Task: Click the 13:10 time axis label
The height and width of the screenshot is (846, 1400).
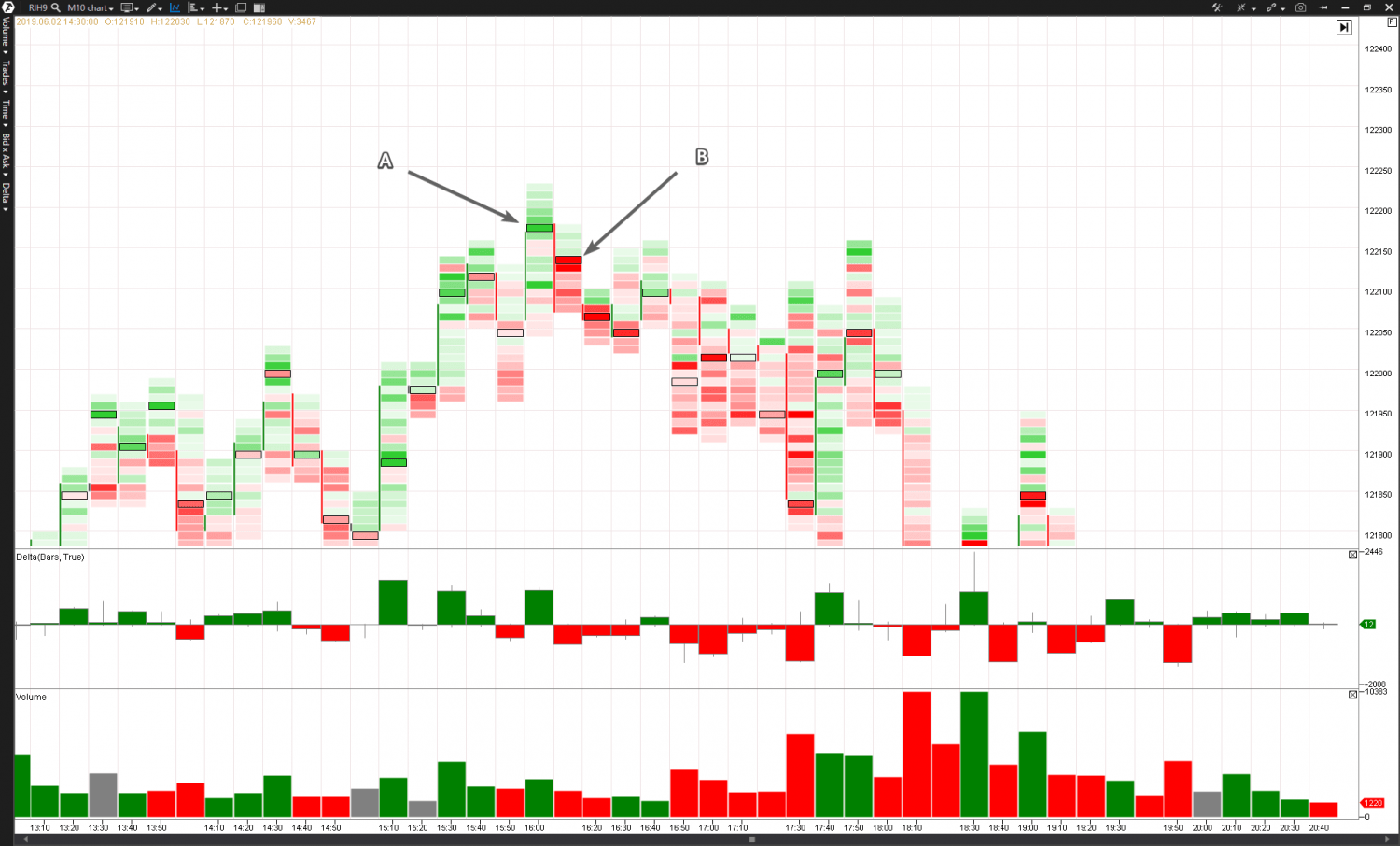Action: tap(39, 827)
